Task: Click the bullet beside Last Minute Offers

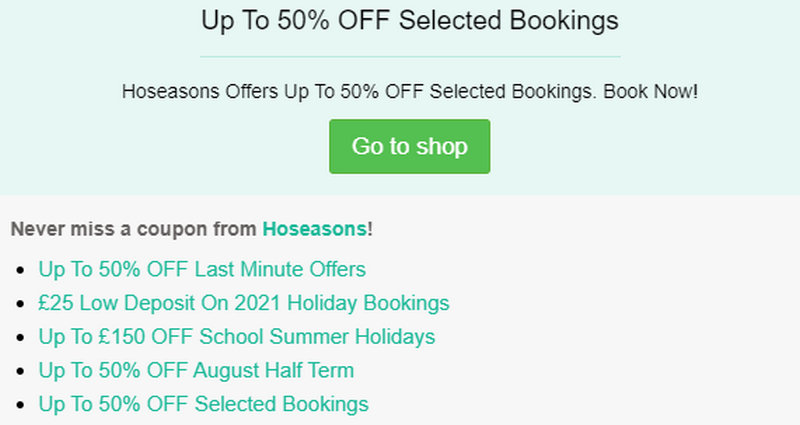Action: [23, 270]
